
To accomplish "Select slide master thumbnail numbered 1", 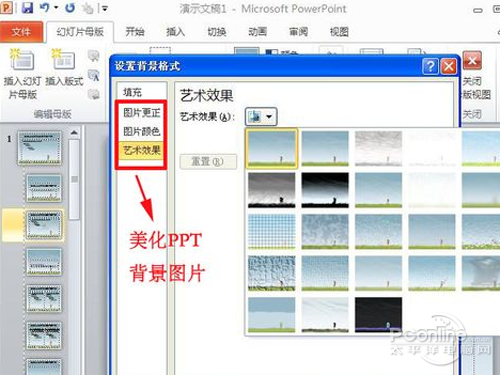I will (x=40, y=148).
